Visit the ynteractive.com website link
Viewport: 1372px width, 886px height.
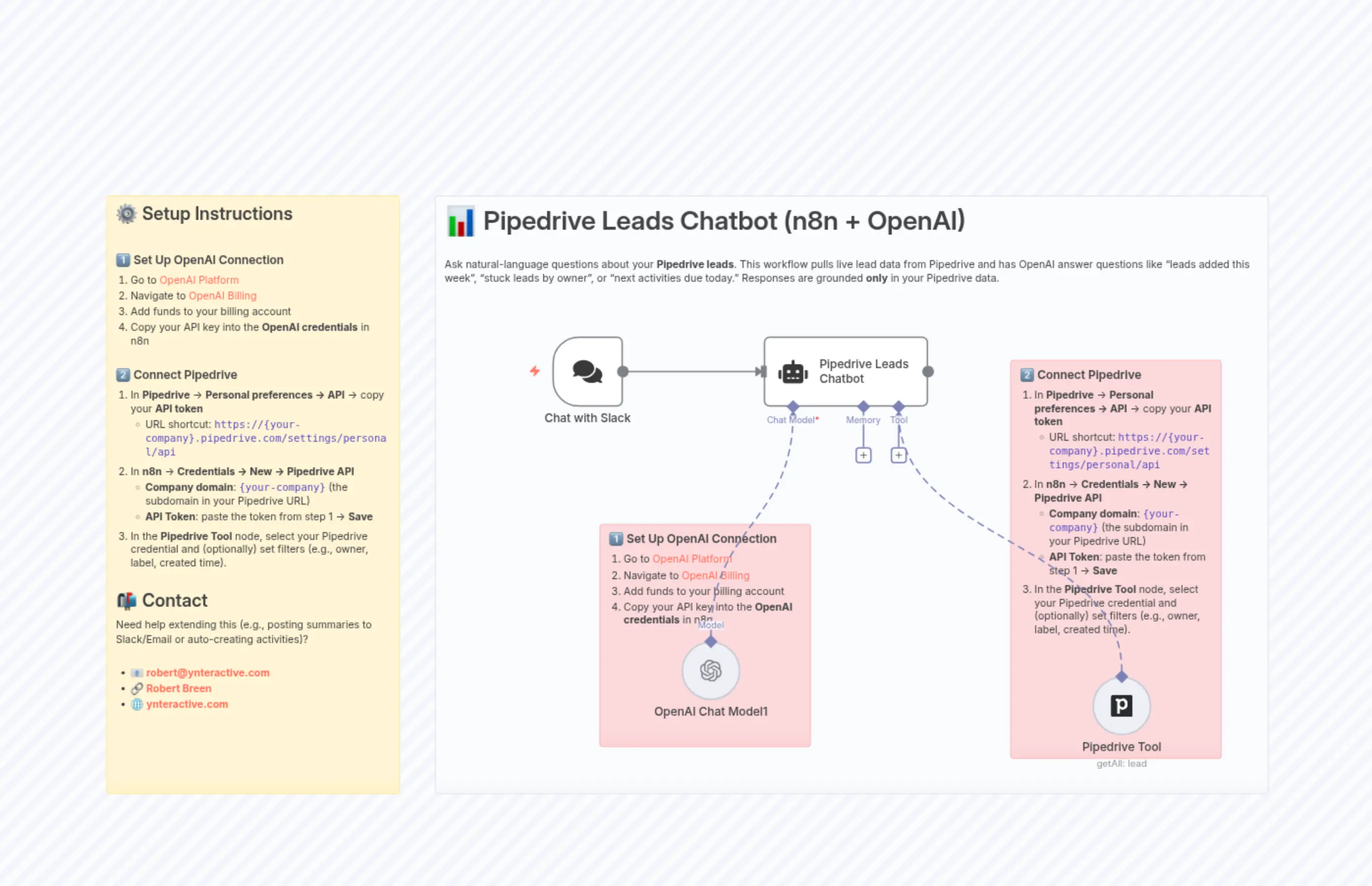pyautogui.click(x=187, y=703)
